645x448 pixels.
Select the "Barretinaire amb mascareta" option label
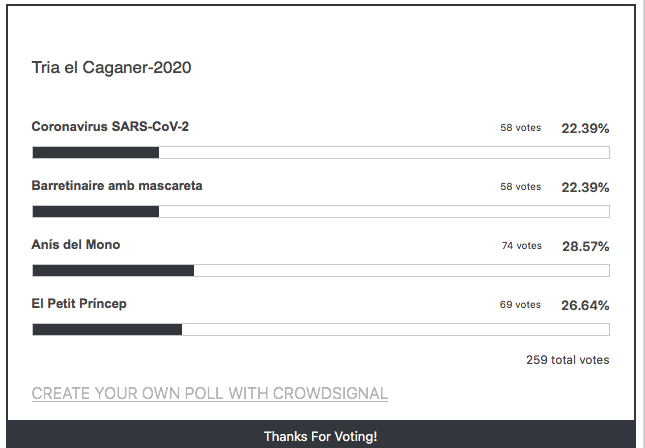pyautogui.click(x=117, y=186)
